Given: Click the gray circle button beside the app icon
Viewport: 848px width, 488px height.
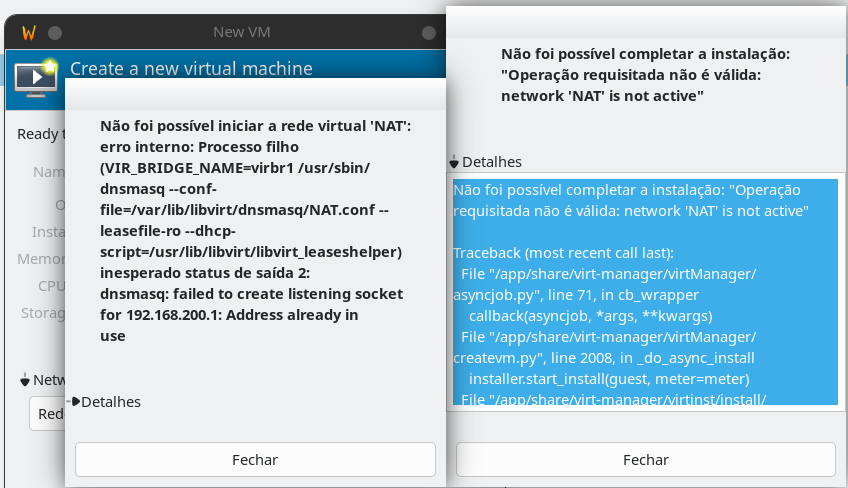Looking at the screenshot, I should pyautogui.click(x=55, y=33).
